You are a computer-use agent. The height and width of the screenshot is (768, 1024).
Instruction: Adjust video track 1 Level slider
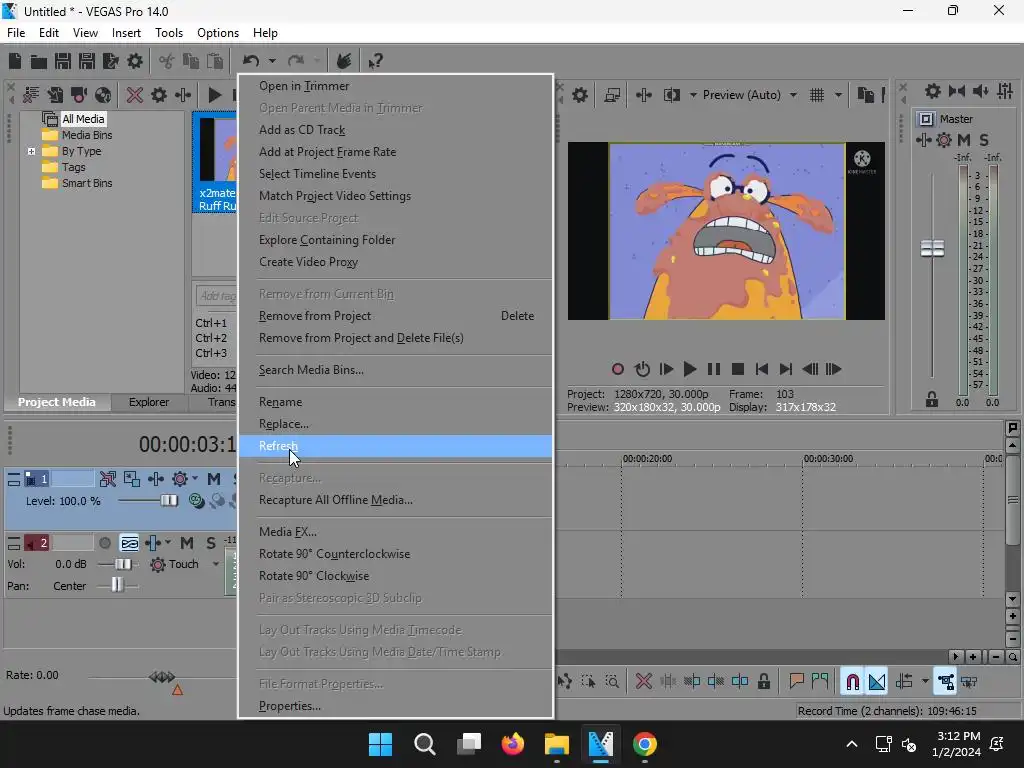pyautogui.click(x=169, y=501)
